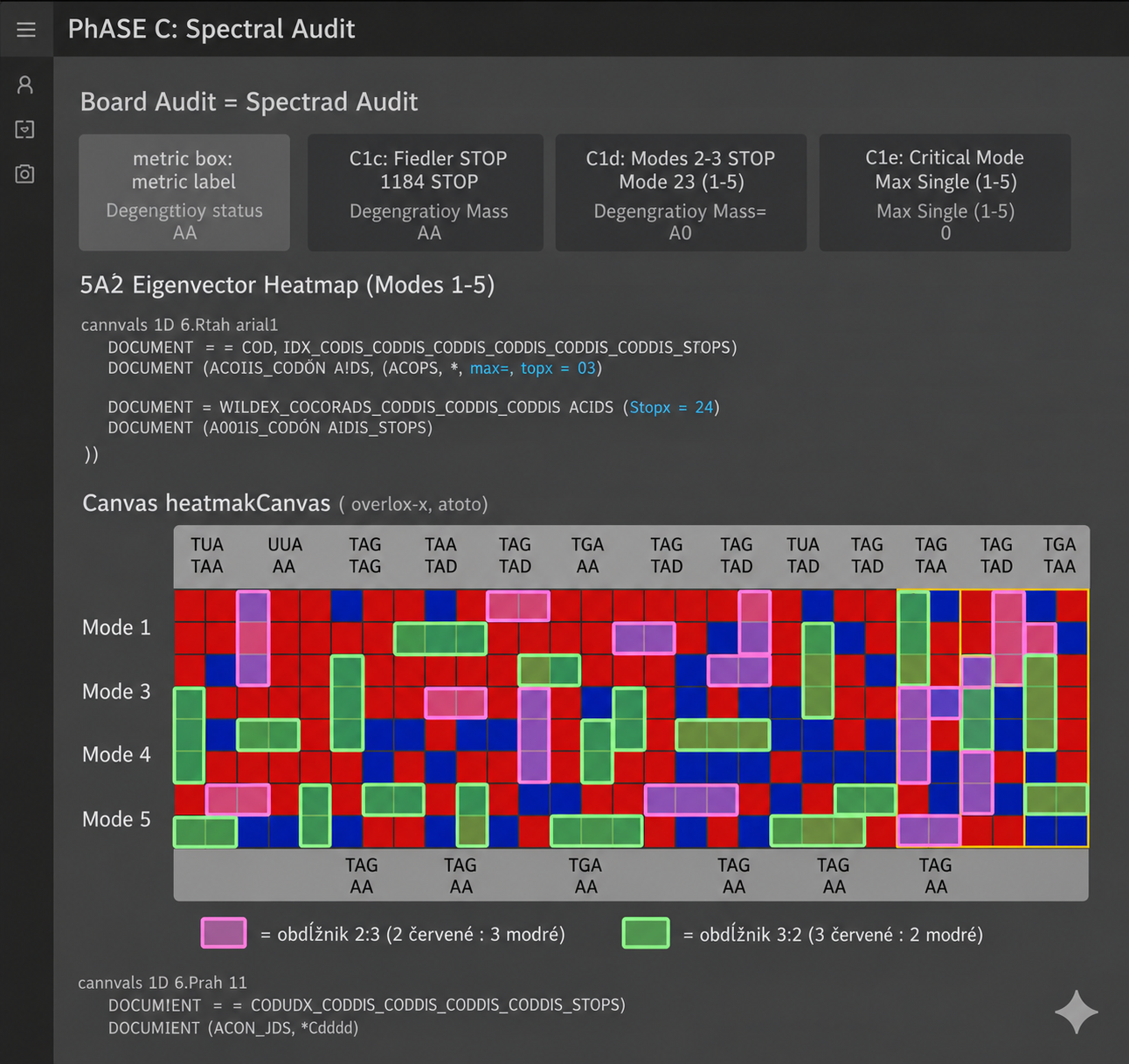This screenshot has height=1064, width=1129.
Task: Open the C1d: Modes 2-3 STOP card
Action: point(681,192)
